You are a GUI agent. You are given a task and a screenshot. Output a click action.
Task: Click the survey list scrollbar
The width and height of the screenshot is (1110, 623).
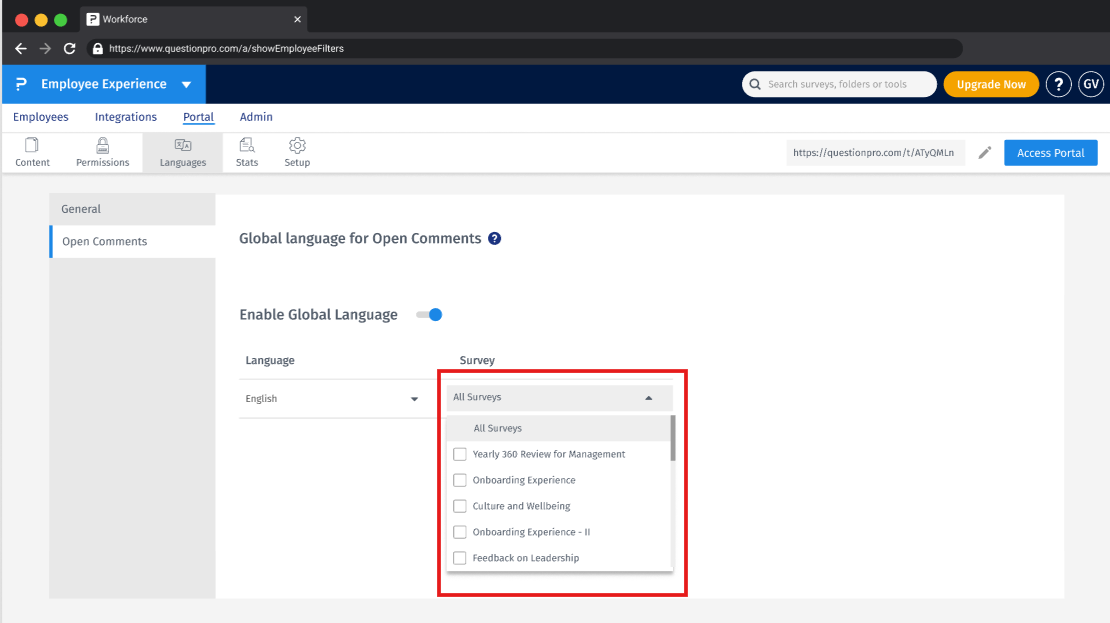point(673,438)
